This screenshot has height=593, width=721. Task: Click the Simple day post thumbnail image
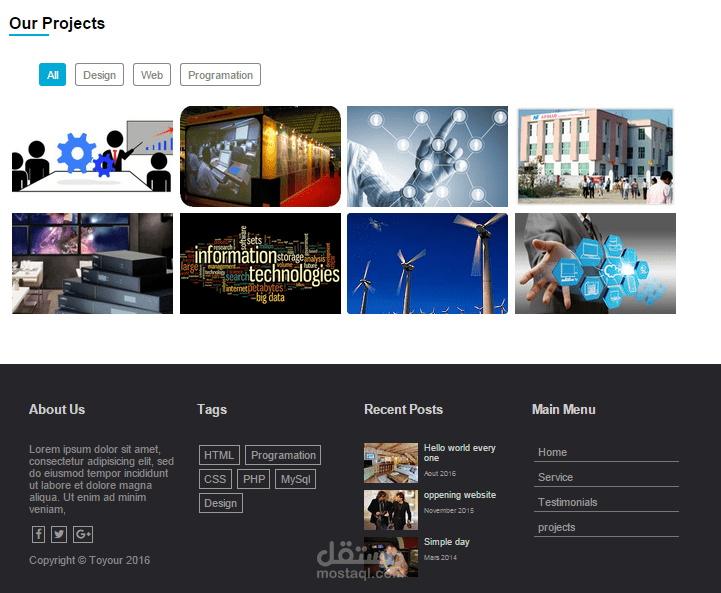[391, 557]
